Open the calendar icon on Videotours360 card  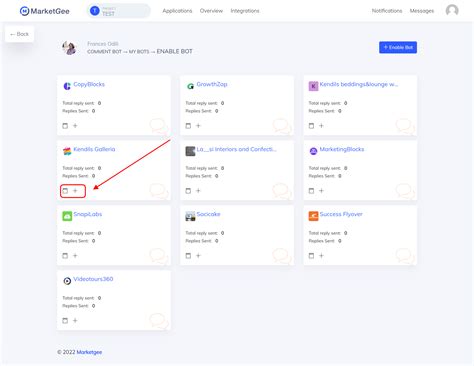pyautogui.click(x=65, y=321)
